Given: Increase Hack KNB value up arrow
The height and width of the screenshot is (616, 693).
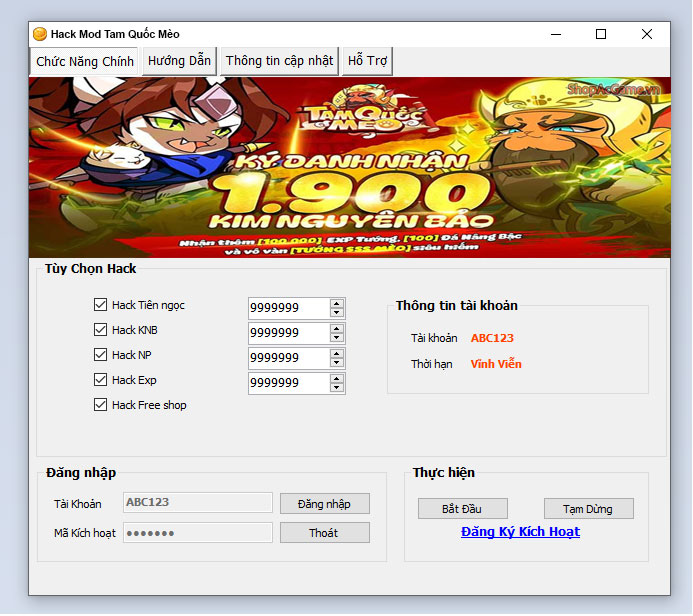Looking at the screenshot, I should click(337, 328).
